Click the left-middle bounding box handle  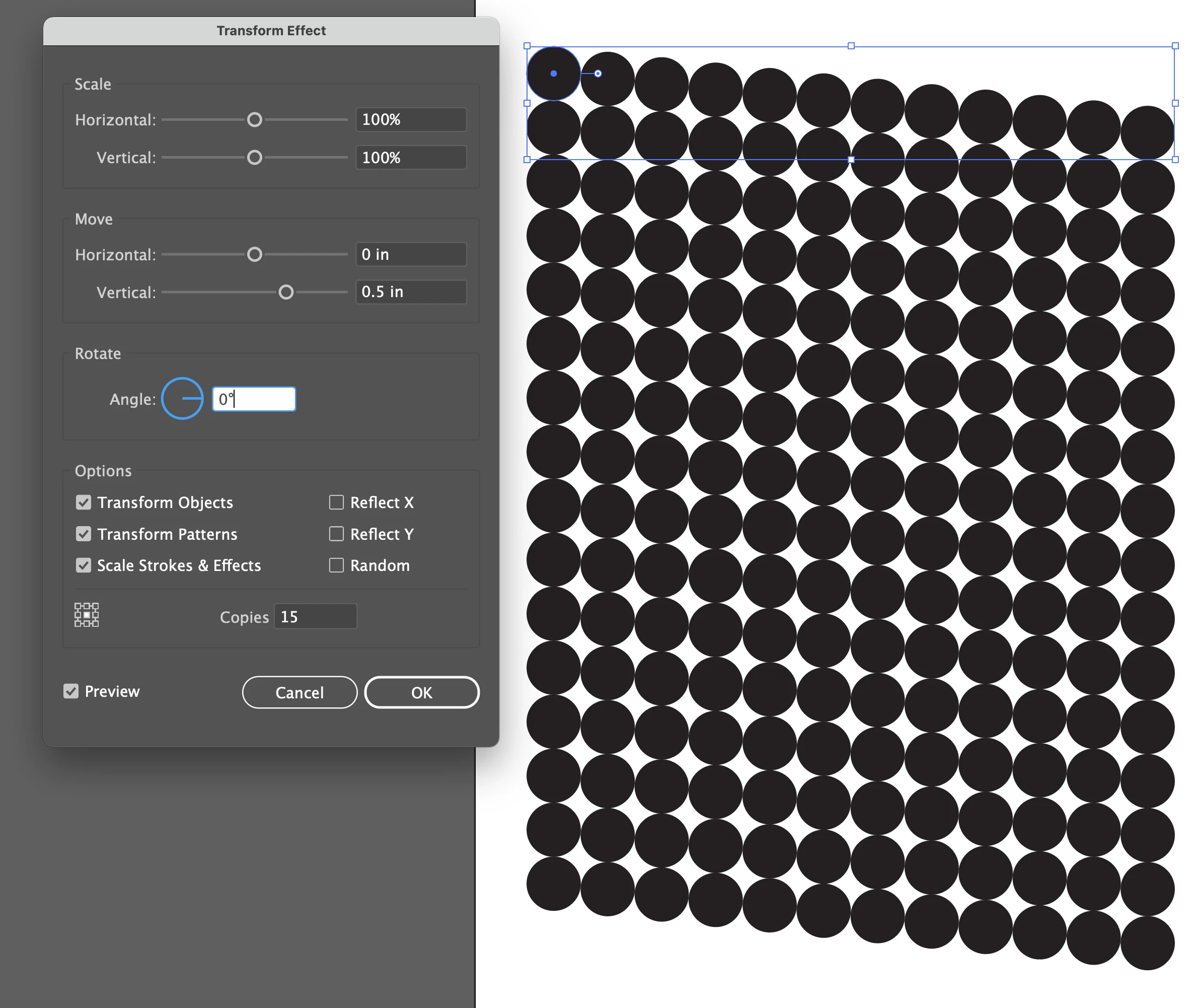click(527, 103)
